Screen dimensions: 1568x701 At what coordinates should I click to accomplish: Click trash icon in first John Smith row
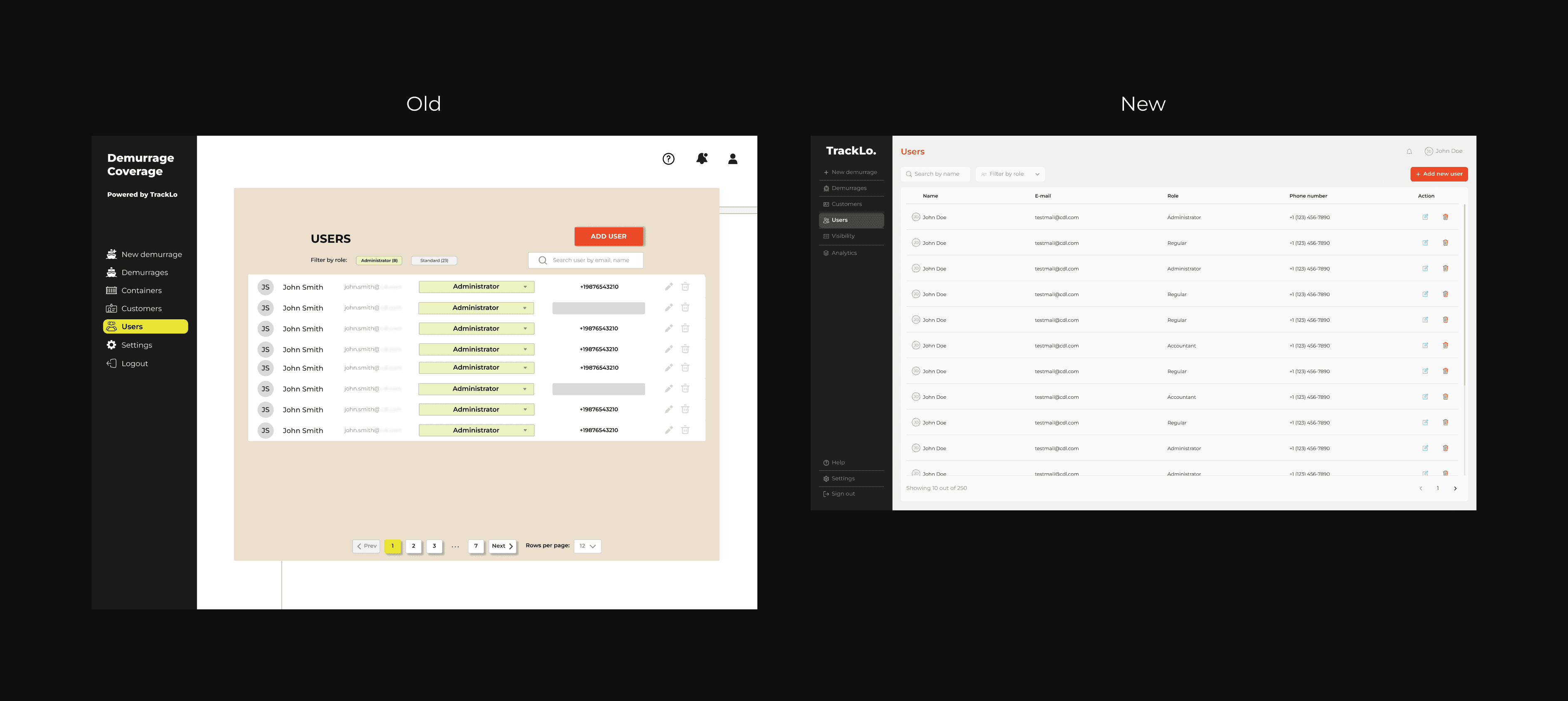click(x=685, y=287)
